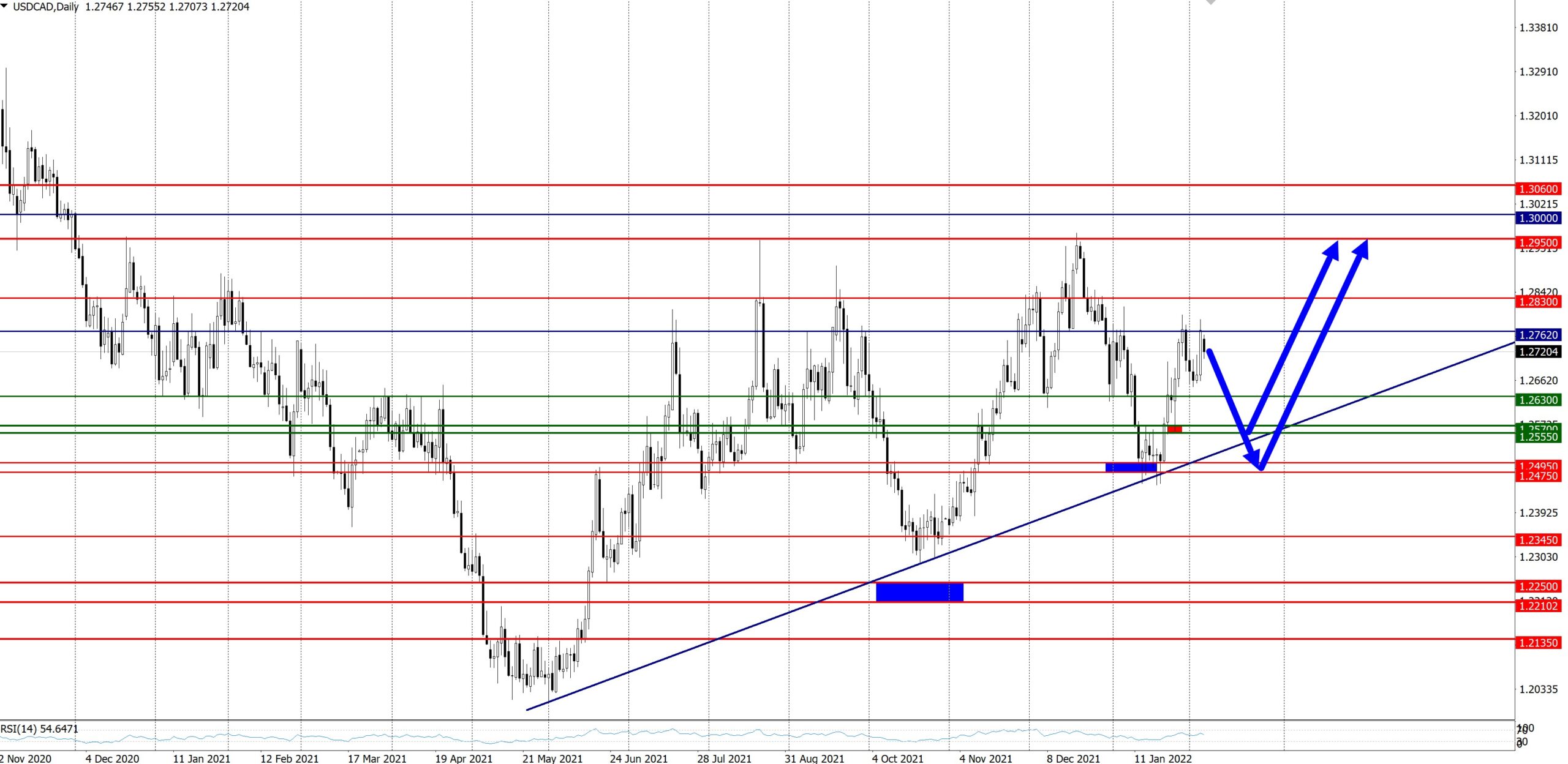Select the RSI(14) indicator label
This screenshot has width=1568, height=764.
point(39,728)
